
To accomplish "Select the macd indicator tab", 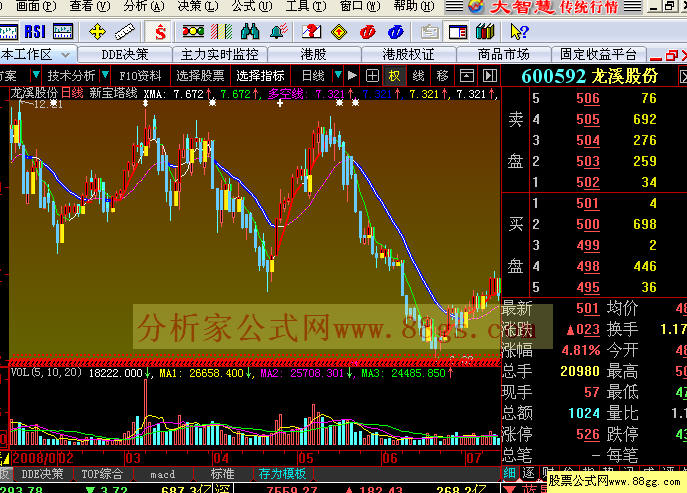I will click(163, 474).
